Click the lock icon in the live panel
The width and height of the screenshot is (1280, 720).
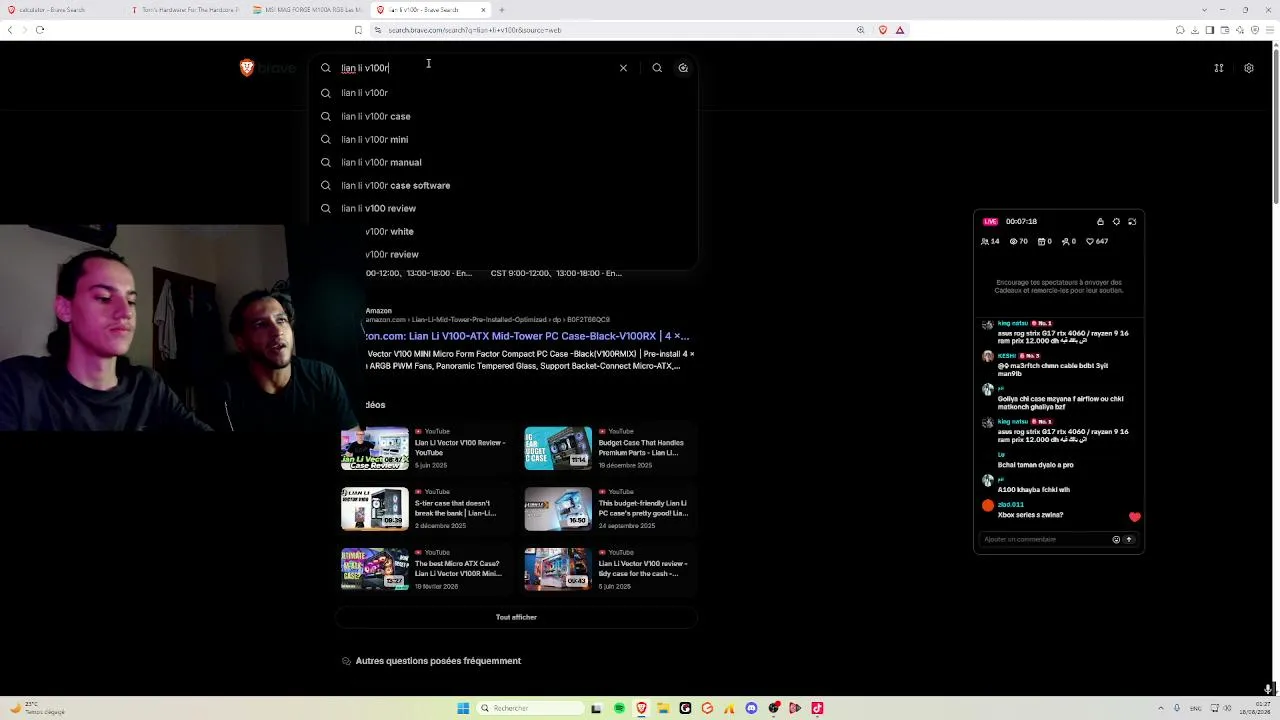1100,222
